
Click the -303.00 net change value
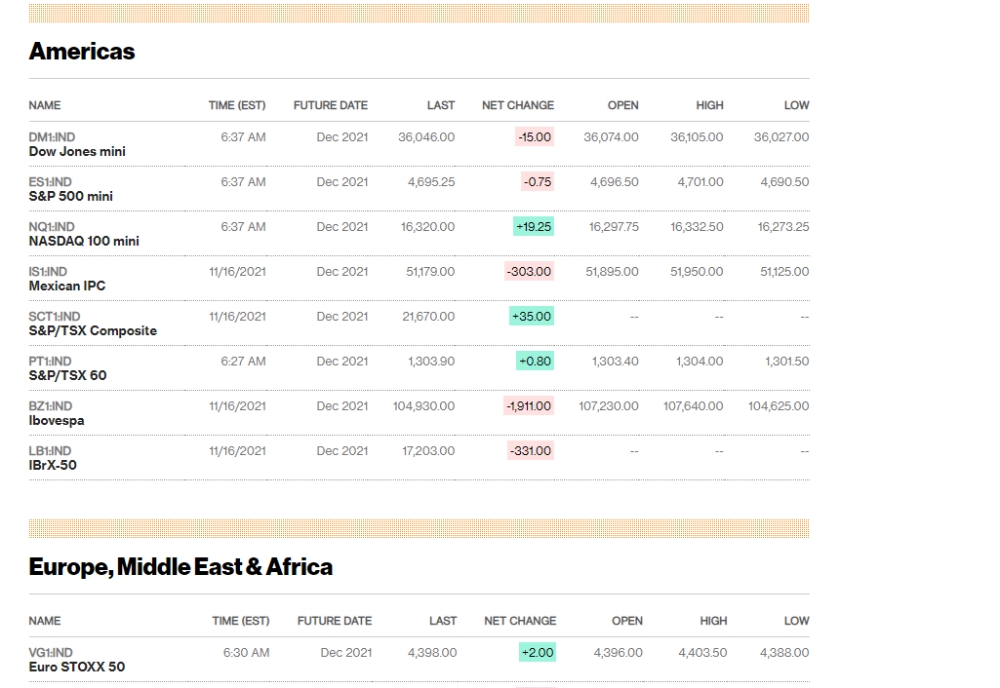pyautogui.click(x=529, y=272)
